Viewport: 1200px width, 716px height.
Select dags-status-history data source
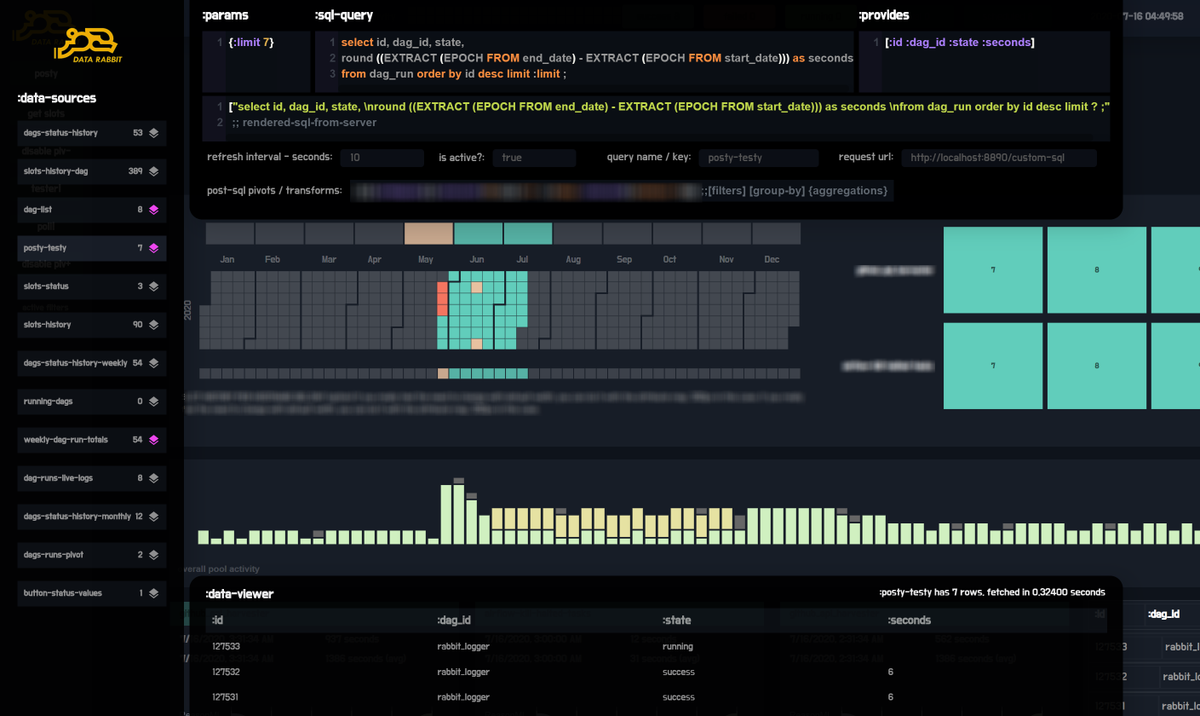(x=91, y=132)
